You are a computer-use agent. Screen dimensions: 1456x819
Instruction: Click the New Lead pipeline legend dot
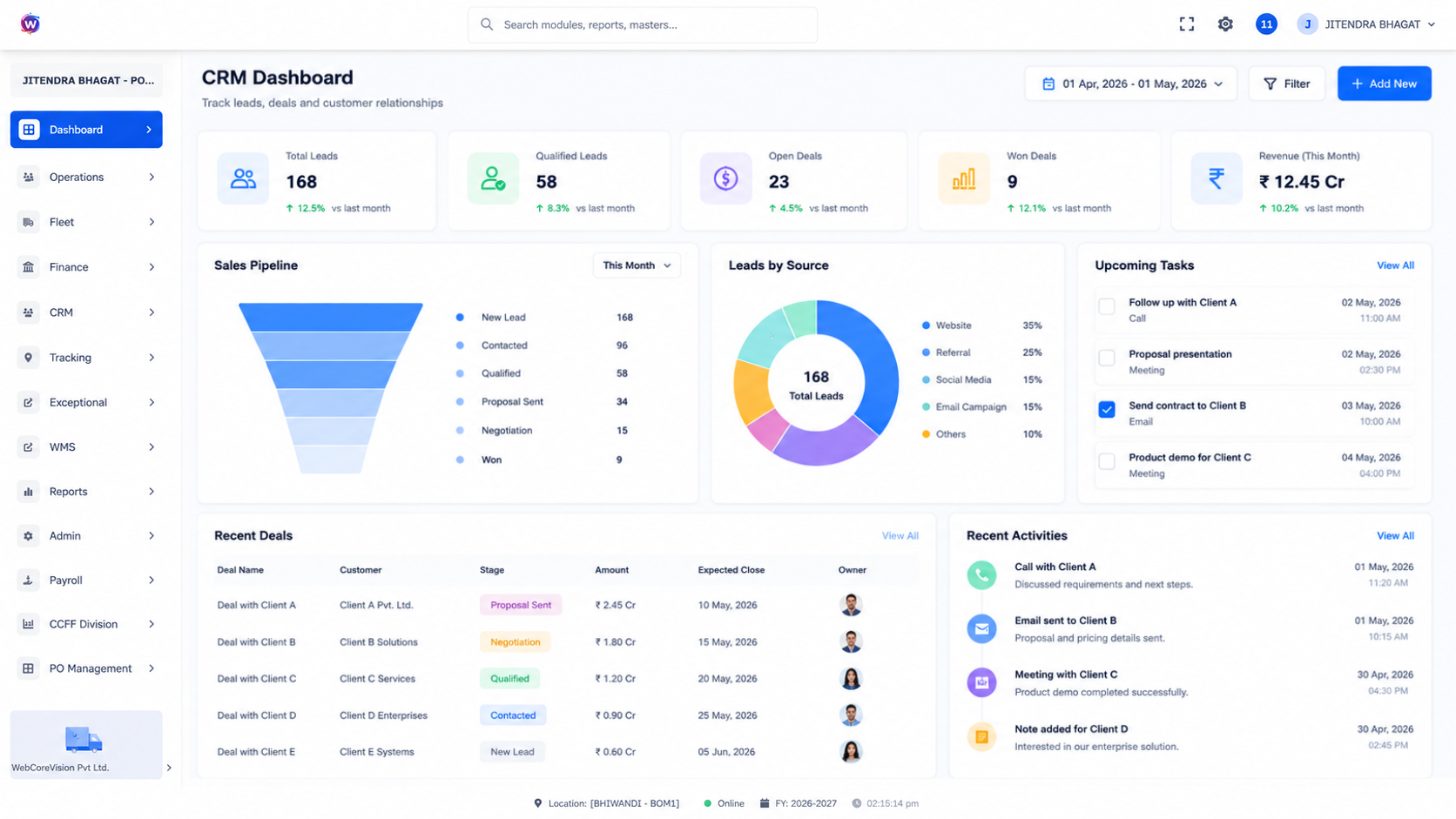click(460, 318)
